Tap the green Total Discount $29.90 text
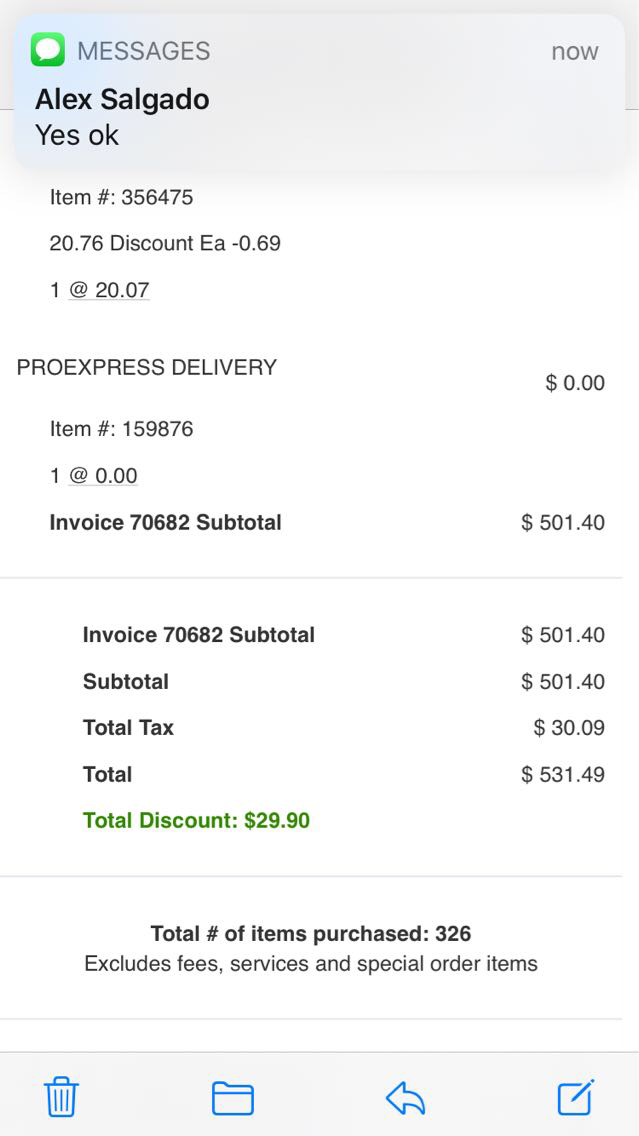Image resolution: width=639 pixels, height=1136 pixels. [196, 821]
